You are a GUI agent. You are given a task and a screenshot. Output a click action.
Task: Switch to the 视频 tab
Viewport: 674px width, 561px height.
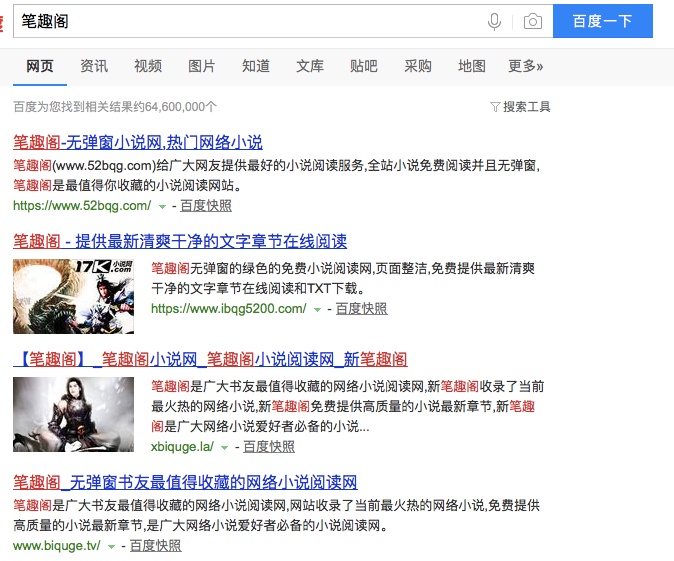[148, 66]
